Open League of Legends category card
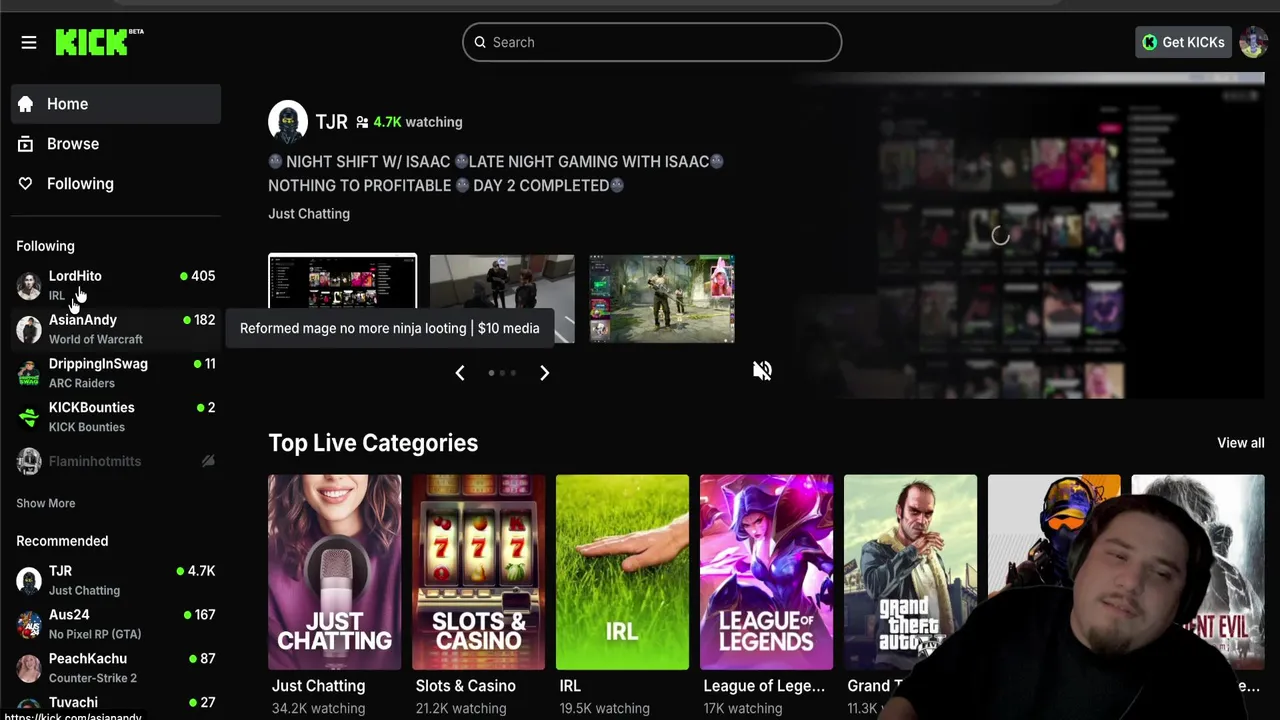Screen dimensions: 1280x720 click(x=766, y=572)
